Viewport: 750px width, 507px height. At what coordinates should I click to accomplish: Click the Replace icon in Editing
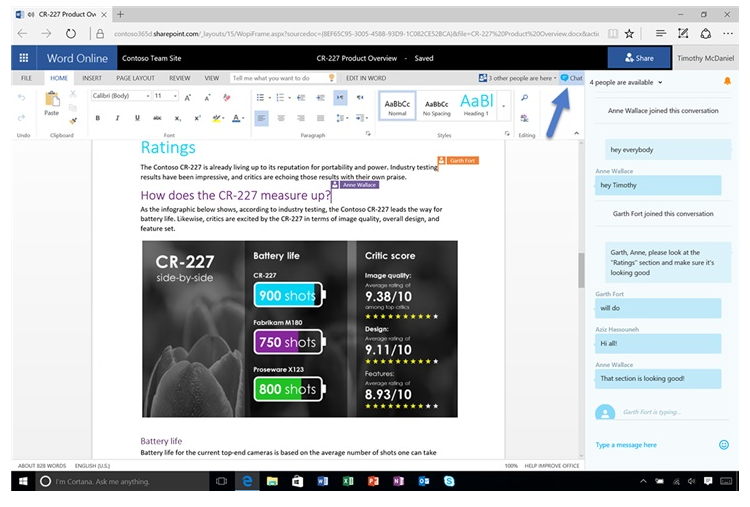click(x=525, y=118)
